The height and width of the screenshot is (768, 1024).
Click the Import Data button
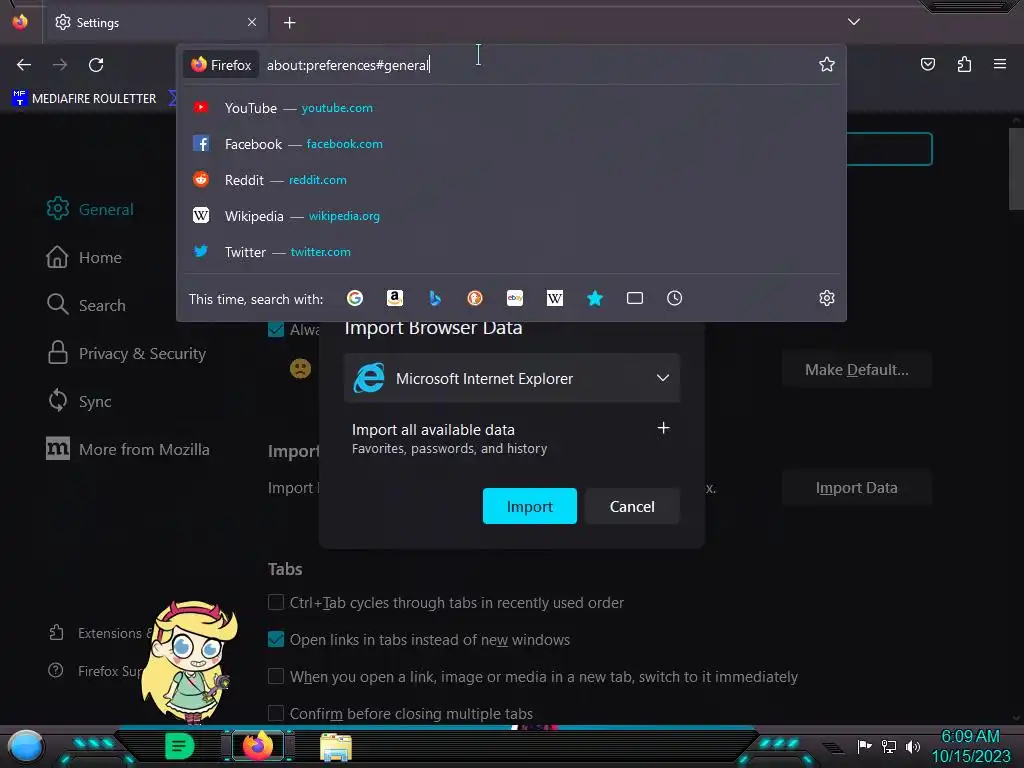(856, 488)
